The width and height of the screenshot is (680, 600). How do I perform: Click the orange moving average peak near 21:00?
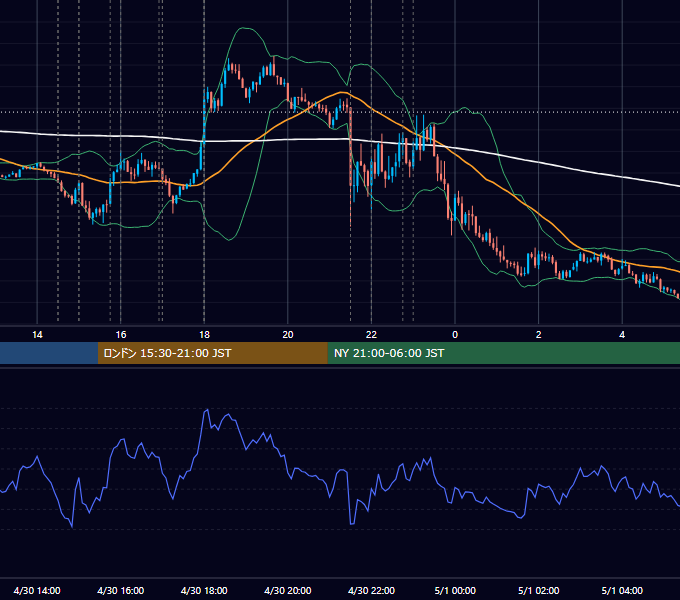[343, 93]
